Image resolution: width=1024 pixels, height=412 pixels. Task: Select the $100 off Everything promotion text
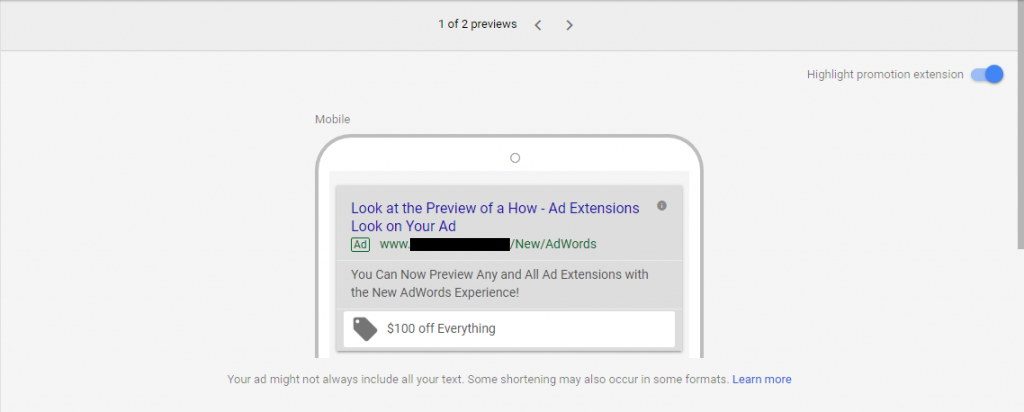click(441, 328)
